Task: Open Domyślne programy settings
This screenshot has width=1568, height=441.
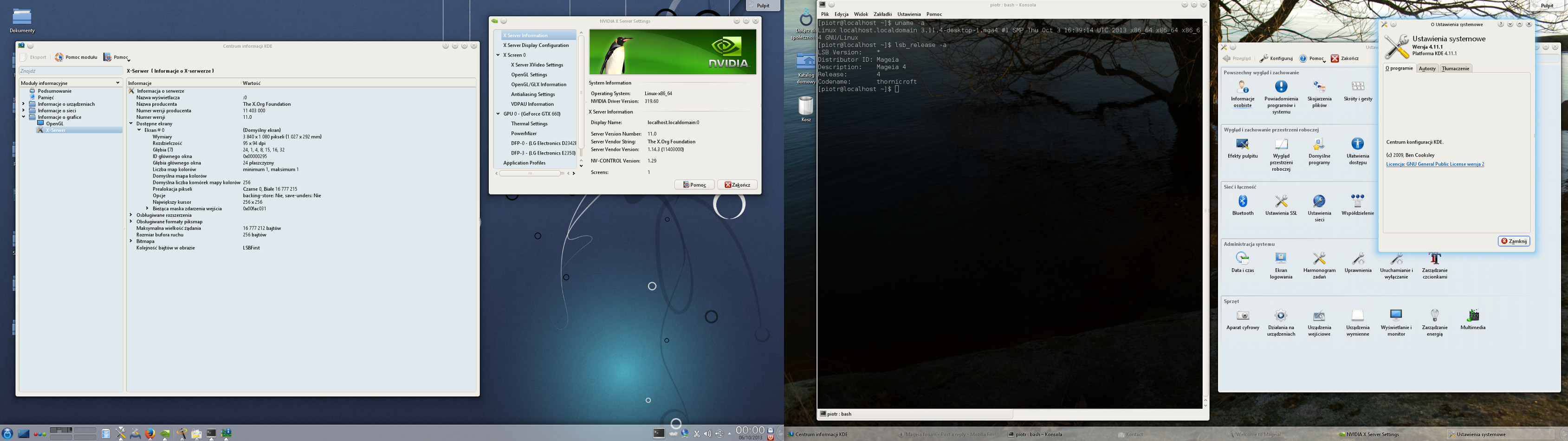Action: 1319,151
